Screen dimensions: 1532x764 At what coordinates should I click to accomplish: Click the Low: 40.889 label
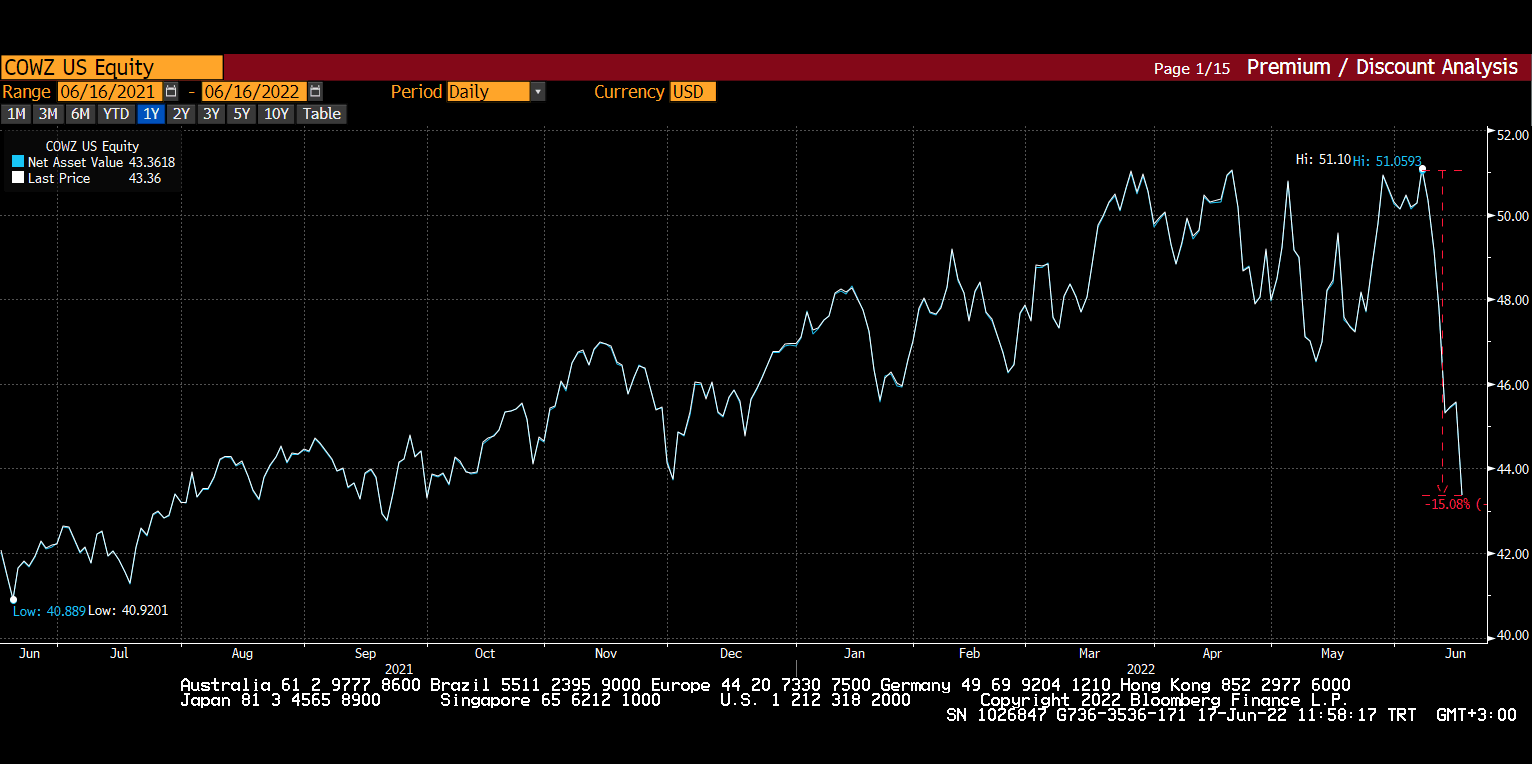(x=49, y=610)
